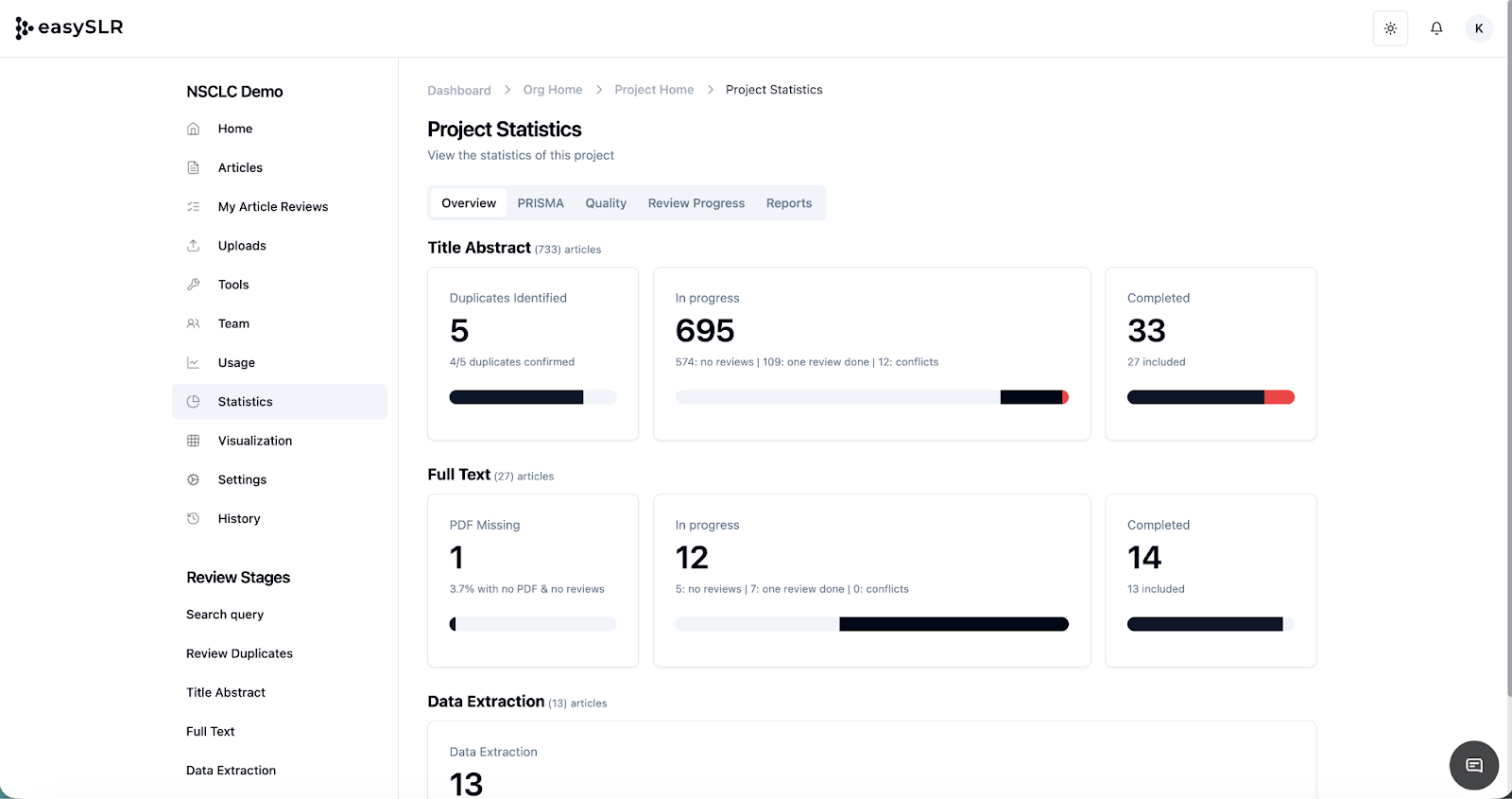The image size is (1512, 799).
Task: Toggle the light/dark theme sun icon
Action: [1390, 28]
